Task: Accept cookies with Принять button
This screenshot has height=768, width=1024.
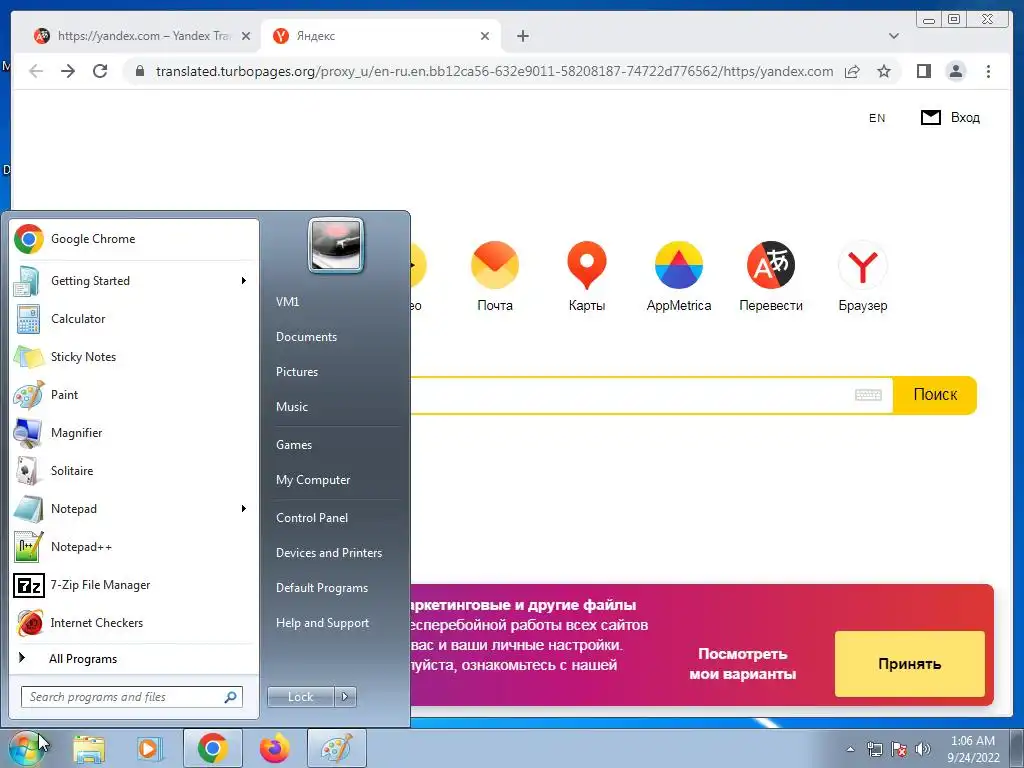Action: [x=909, y=664]
